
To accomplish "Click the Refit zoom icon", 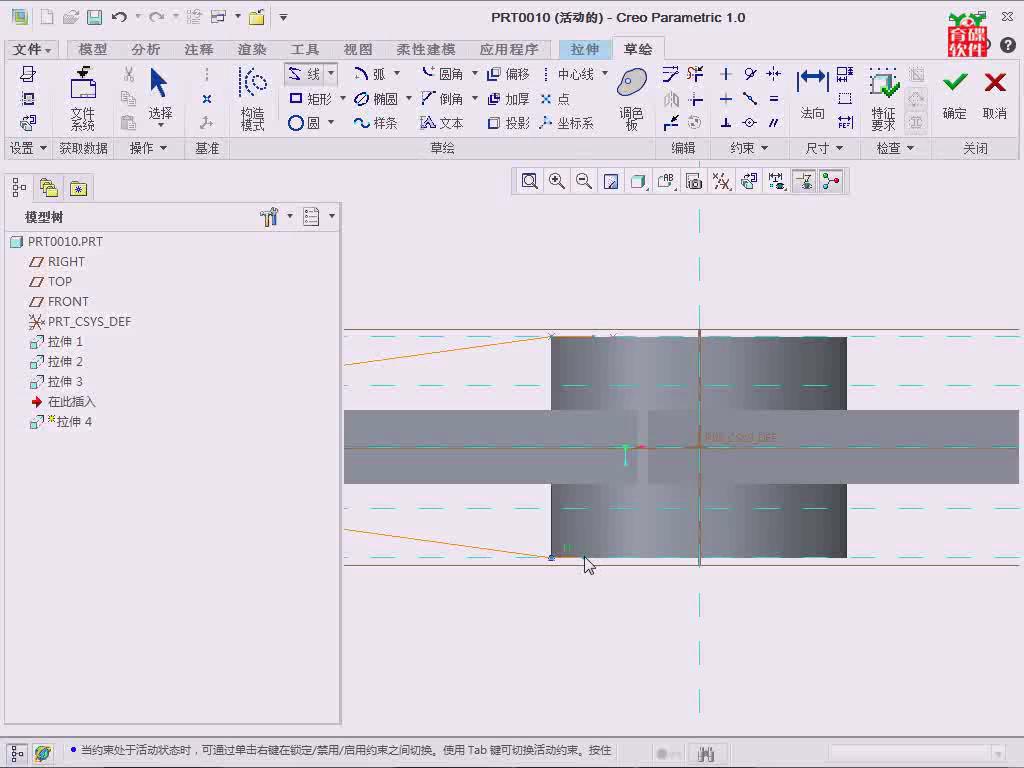I will click(530, 181).
